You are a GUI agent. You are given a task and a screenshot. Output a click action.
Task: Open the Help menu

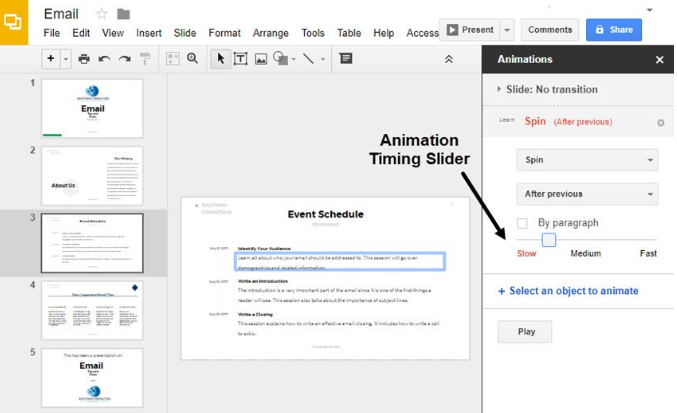pyautogui.click(x=383, y=33)
